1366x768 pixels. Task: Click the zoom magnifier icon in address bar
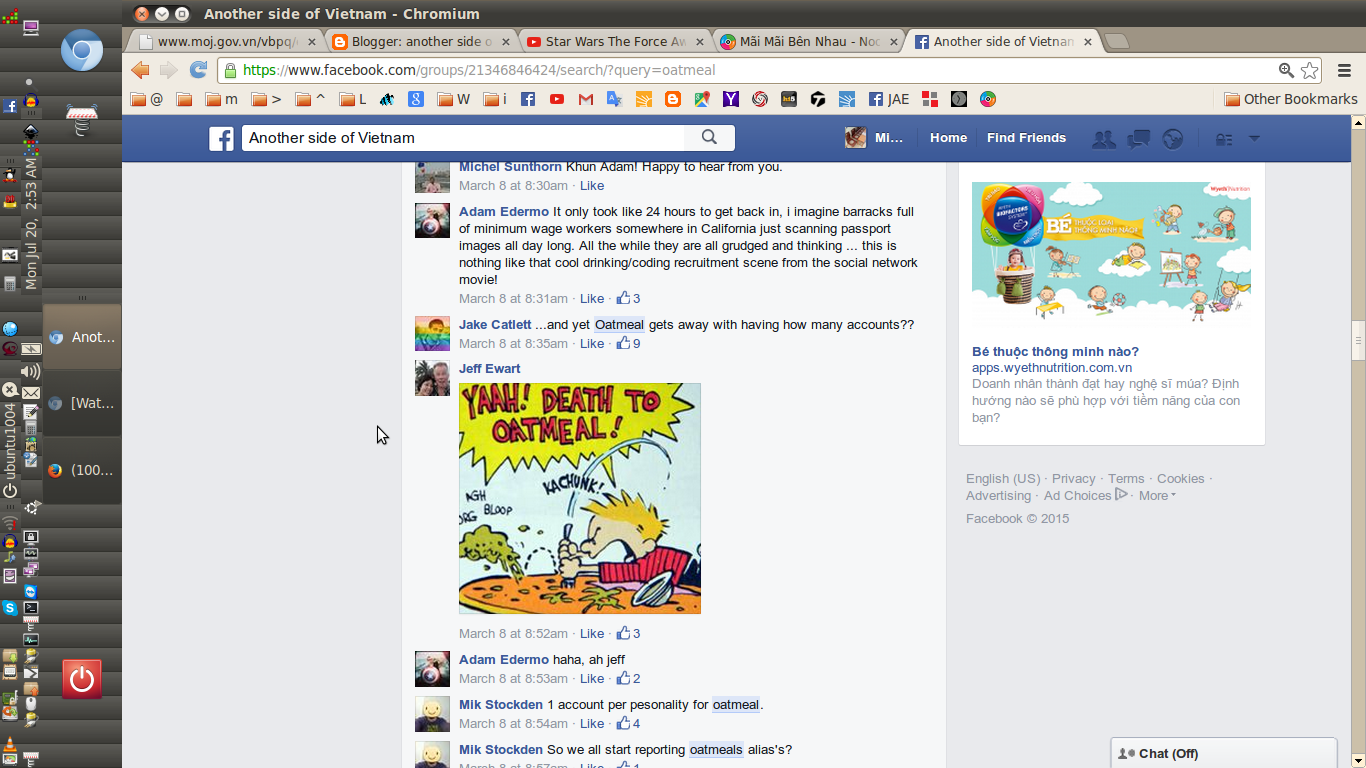point(1287,70)
